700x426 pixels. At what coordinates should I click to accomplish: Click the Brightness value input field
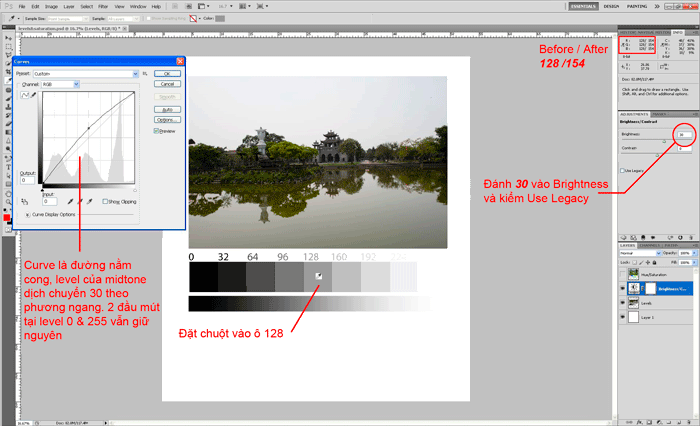(x=682, y=133)
